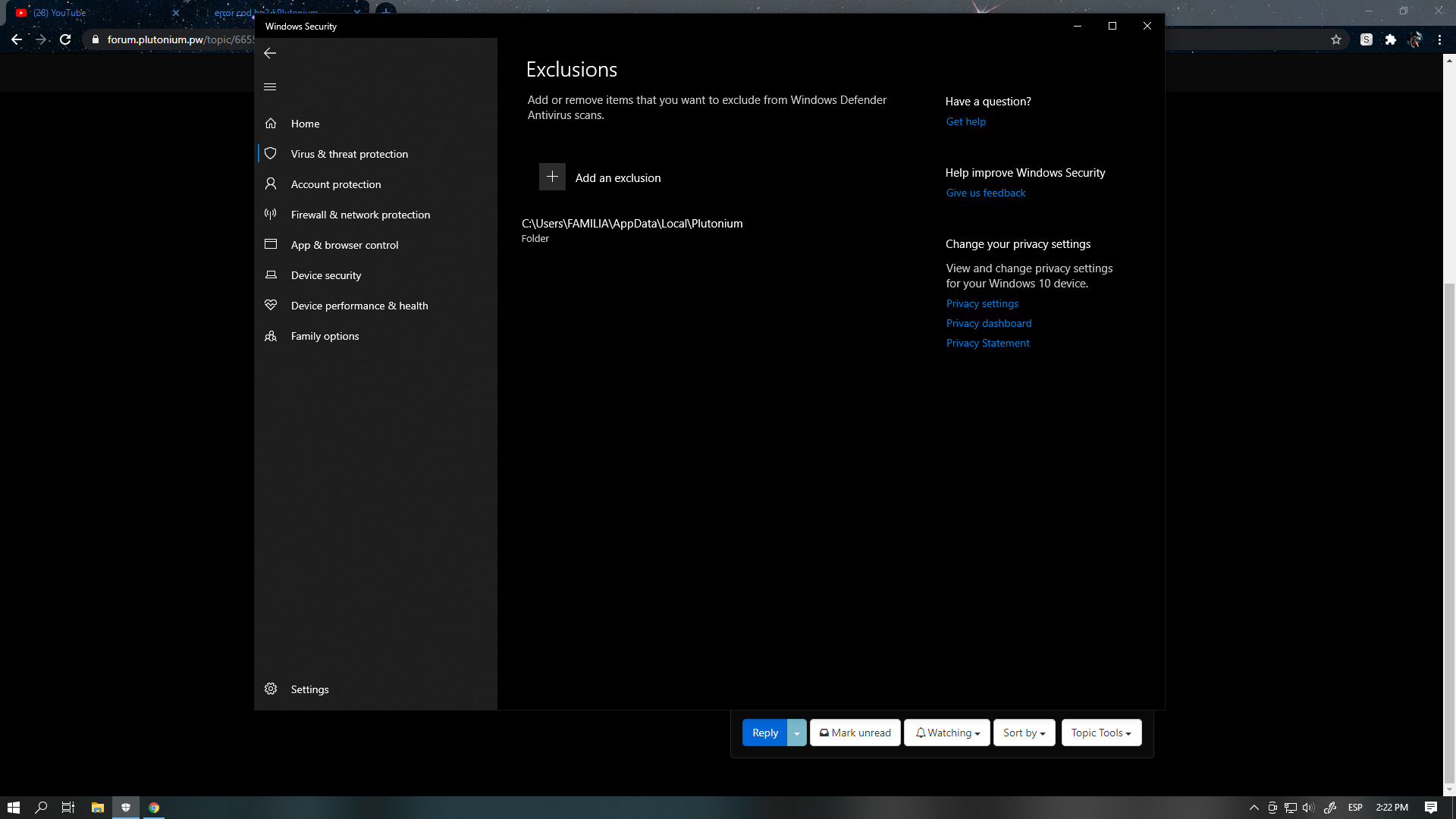Close the YouTube browser tab
This screenshot has width=1456, height=819.
click(175, 13)
